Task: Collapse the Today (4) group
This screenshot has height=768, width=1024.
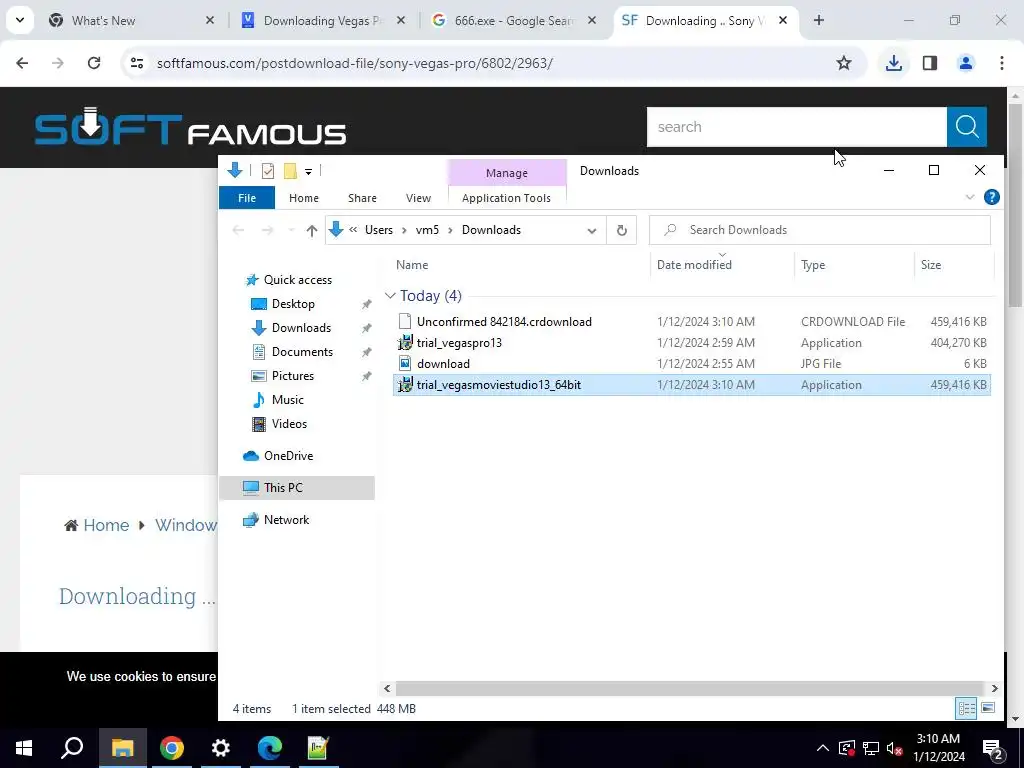Action: click(390, 296)
